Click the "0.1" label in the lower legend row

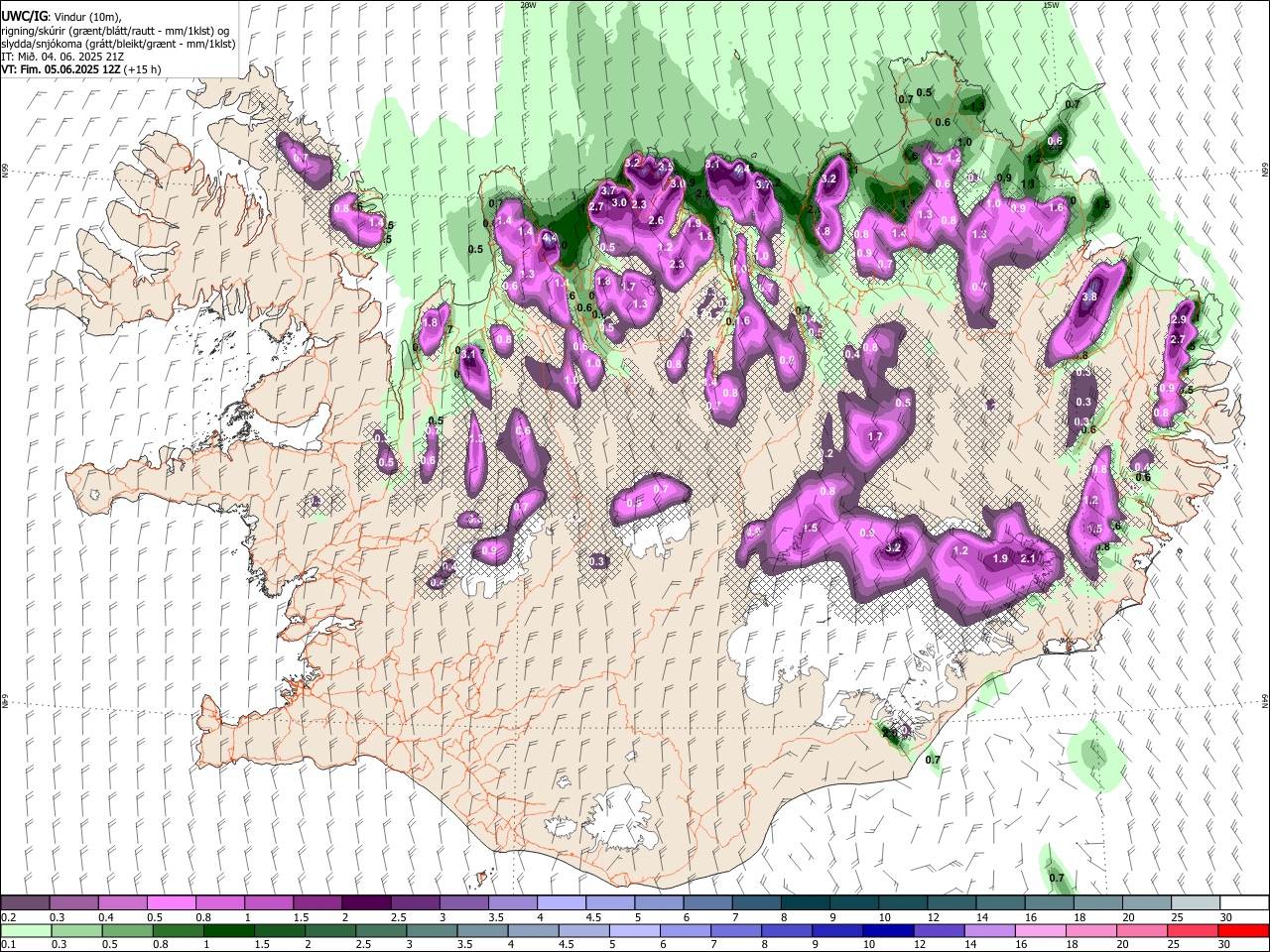[x=9, y=945]
